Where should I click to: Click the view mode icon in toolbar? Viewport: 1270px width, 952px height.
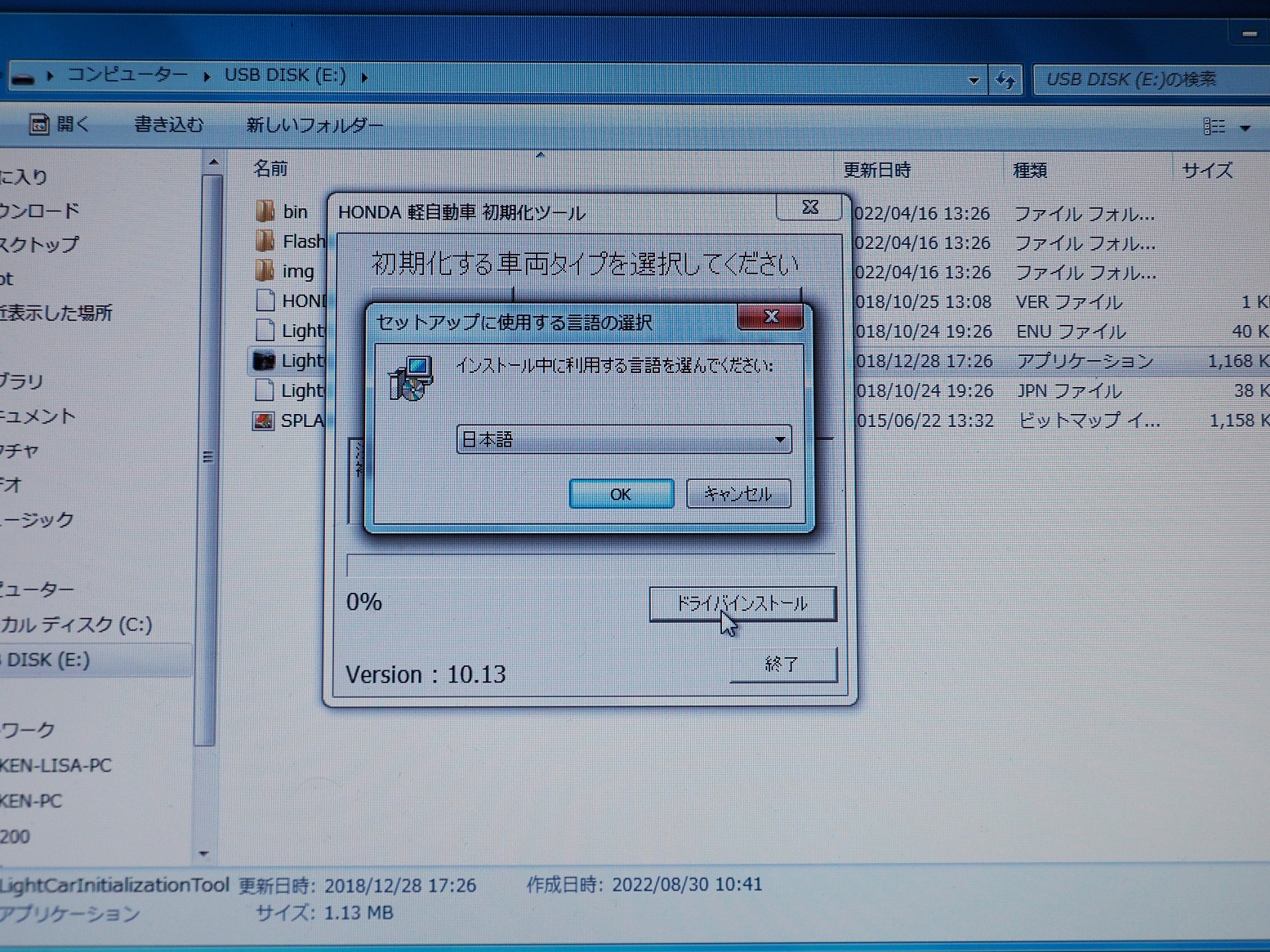tap(1214, 127)
